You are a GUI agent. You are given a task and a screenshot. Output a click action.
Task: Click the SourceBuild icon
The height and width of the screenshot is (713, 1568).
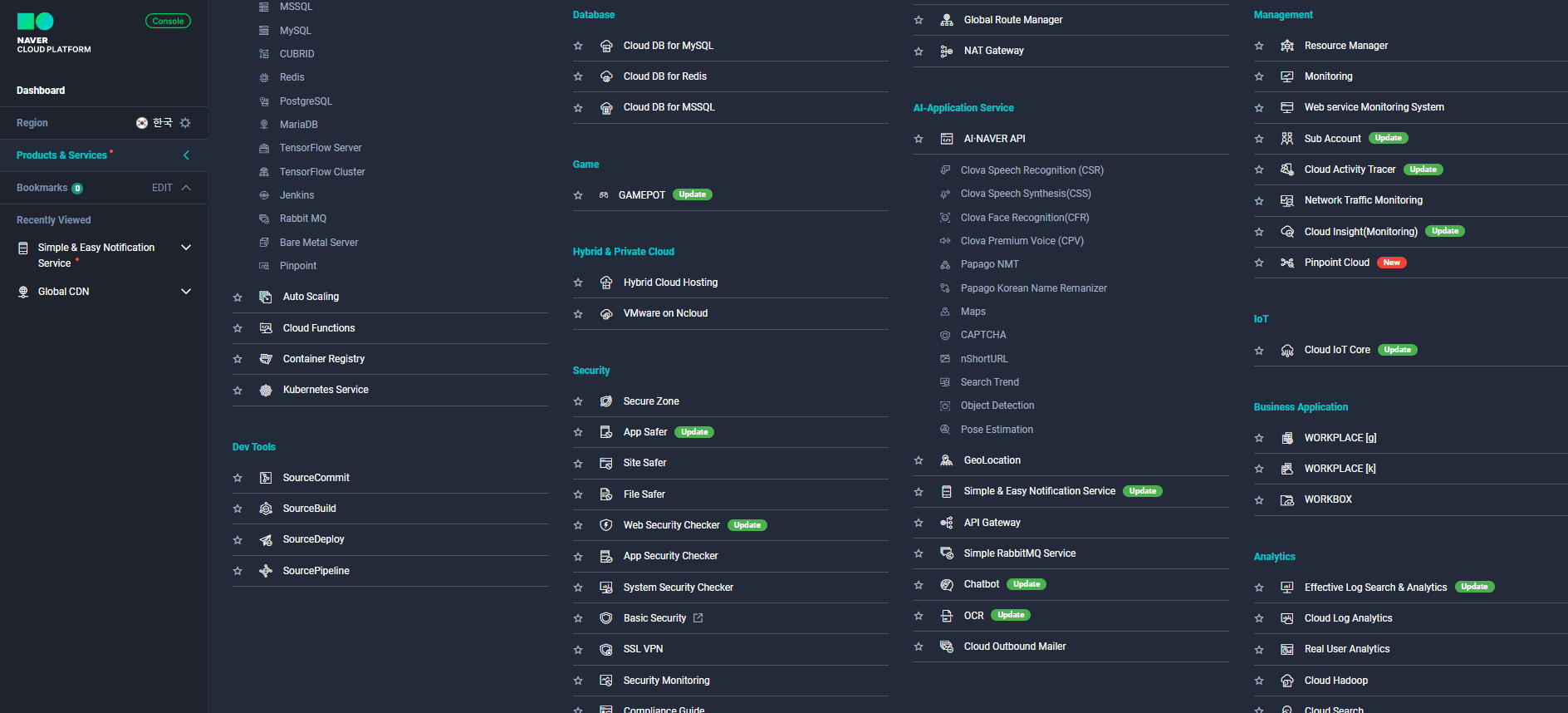266,509
